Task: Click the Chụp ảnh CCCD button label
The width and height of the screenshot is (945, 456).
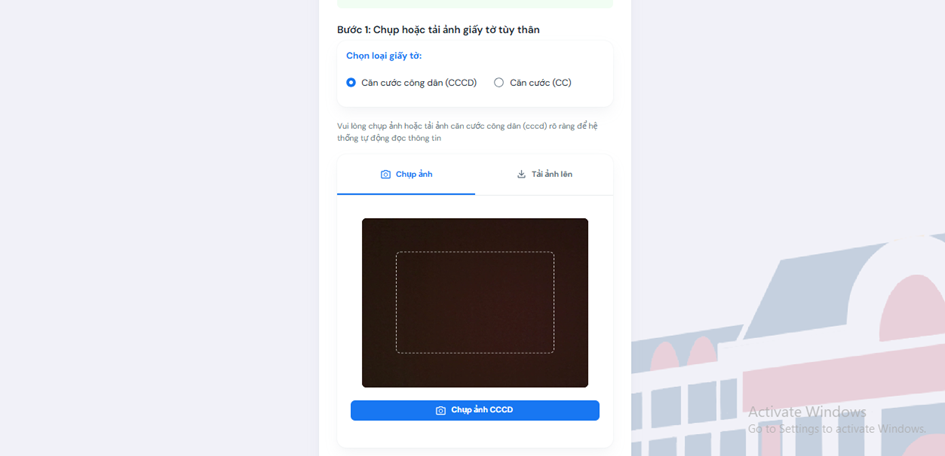Action: (482, 410)
